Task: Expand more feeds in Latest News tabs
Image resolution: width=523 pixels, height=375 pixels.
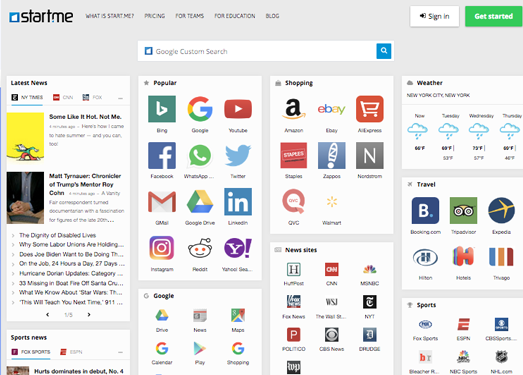Action: click(x=120, y=98)
